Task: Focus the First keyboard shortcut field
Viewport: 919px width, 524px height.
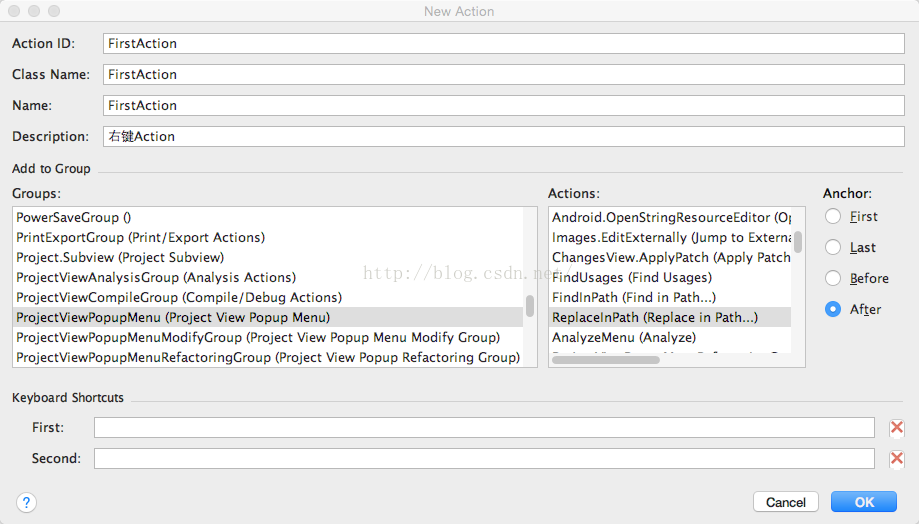Action: (484, 427)
